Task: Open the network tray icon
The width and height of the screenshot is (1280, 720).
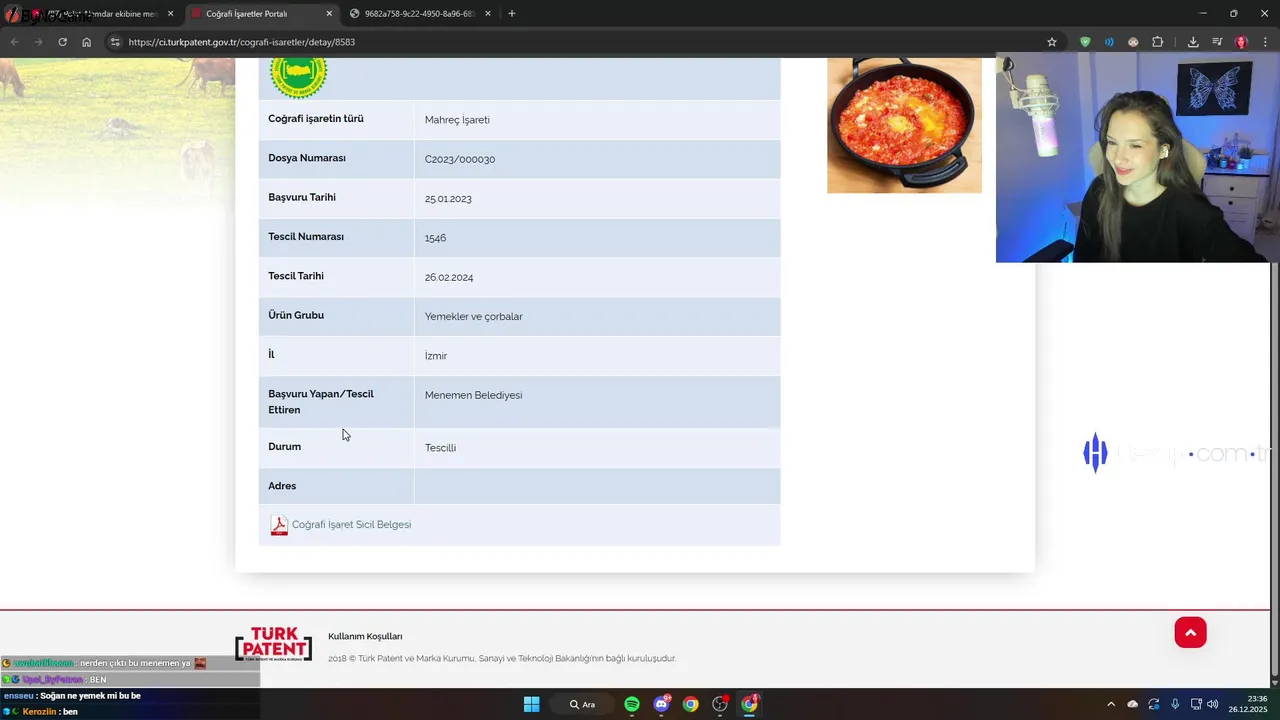Action: pyautogui.click(x=1196, y=704)
